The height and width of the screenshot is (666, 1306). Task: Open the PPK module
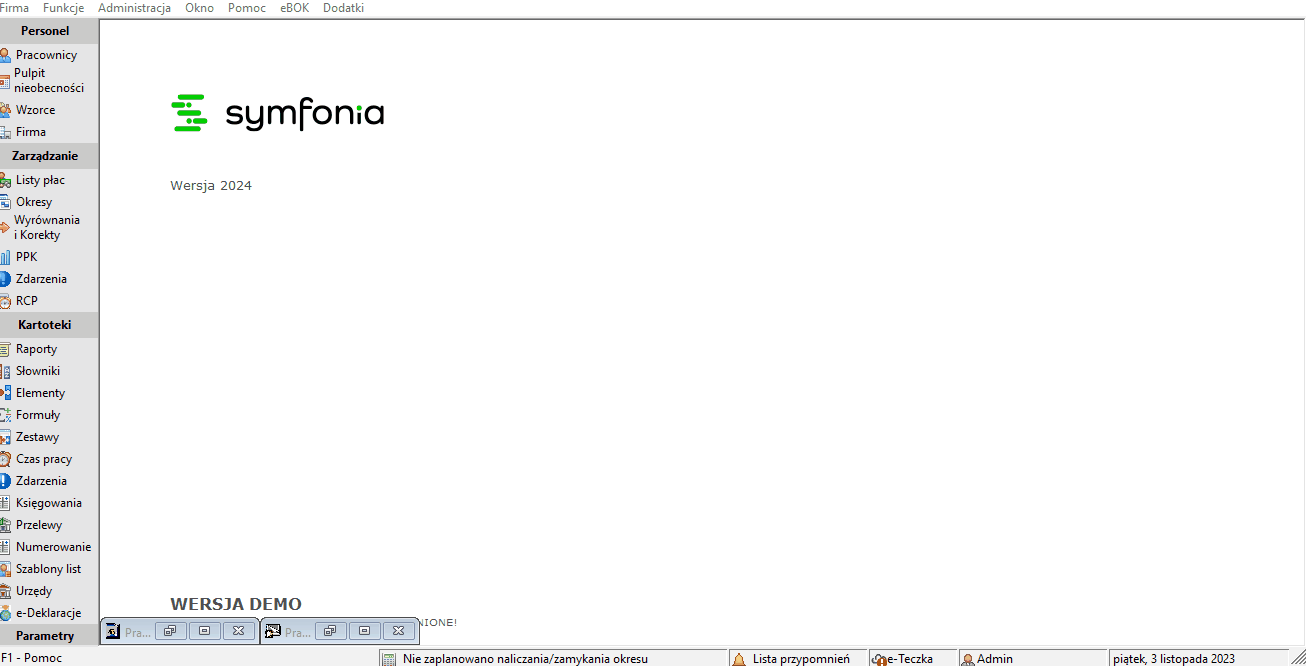(26, 257)
